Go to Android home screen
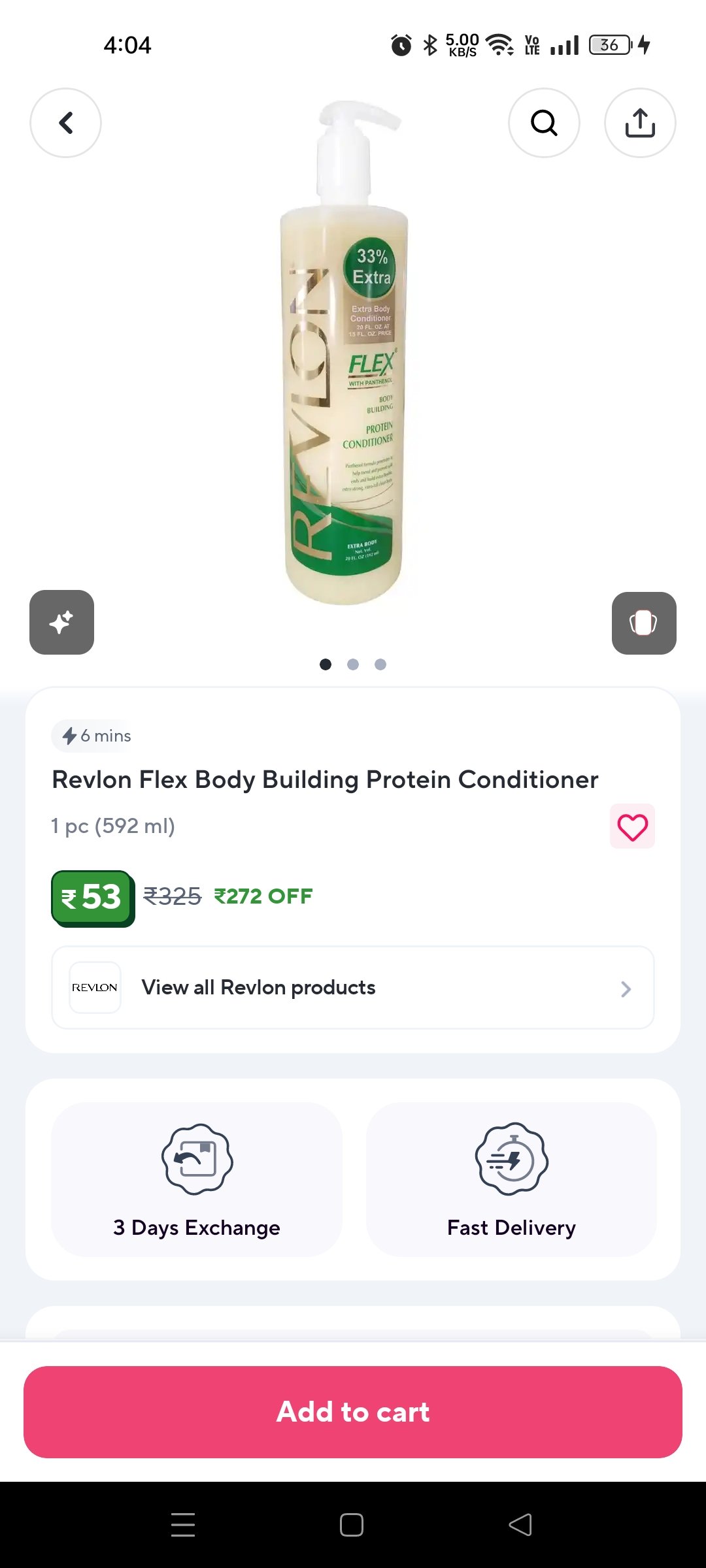 tap(352, 1525)
